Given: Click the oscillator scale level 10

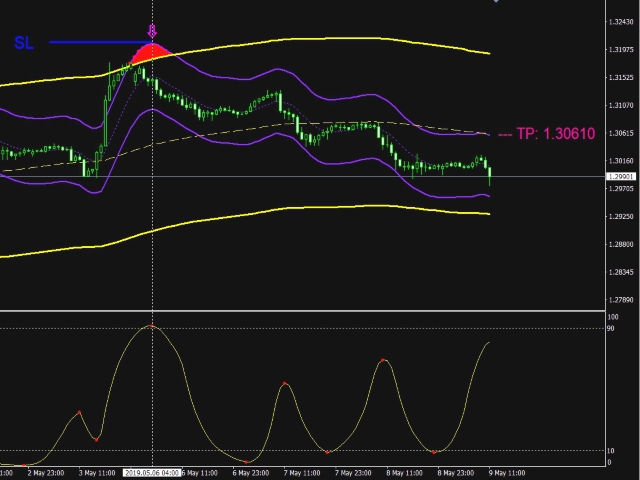Looking at the screenshot, I should [x=611, y=451].
